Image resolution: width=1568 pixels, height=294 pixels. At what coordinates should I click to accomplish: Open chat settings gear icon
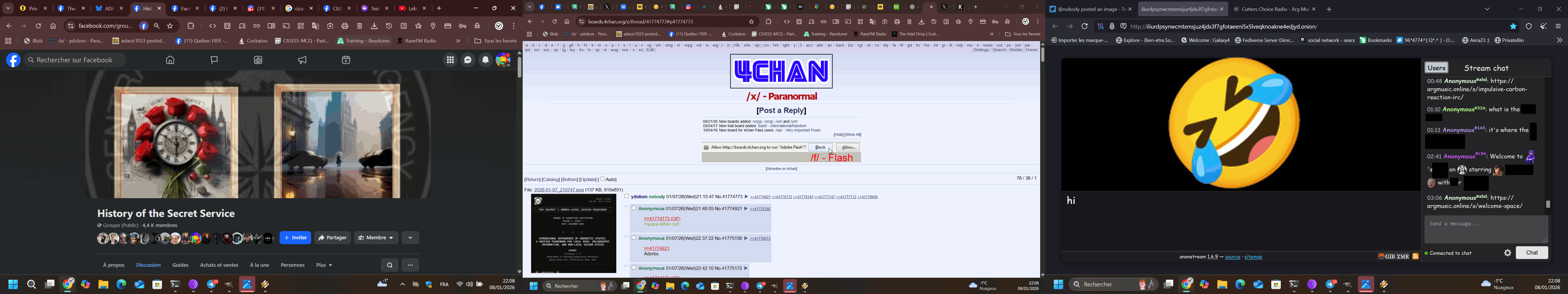[x=1508, y=253]
